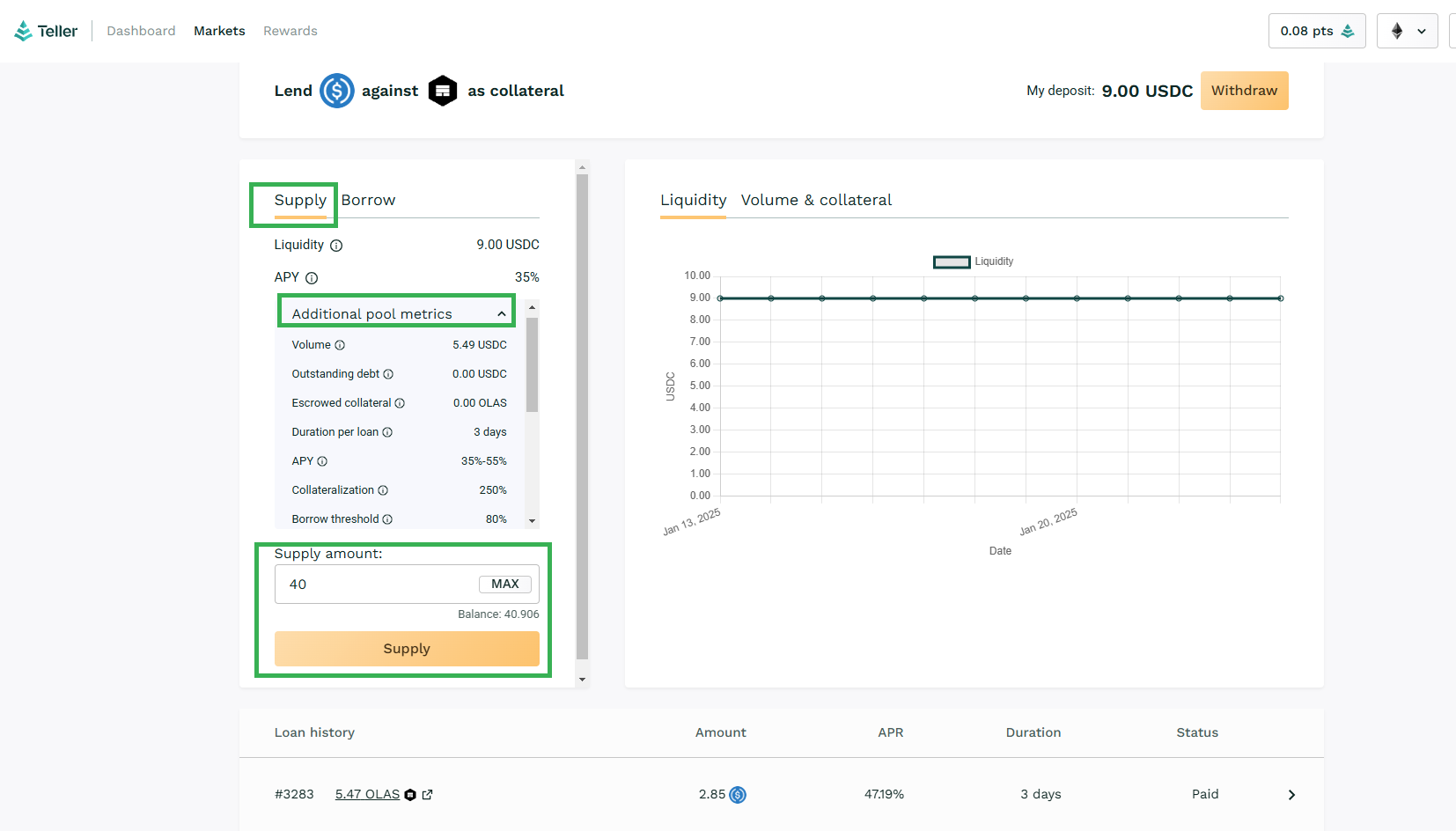Click the Liquidity info icon
The height and width of the screenshot is (831, 1456).
pyautogui.click(x=336, y=246)
